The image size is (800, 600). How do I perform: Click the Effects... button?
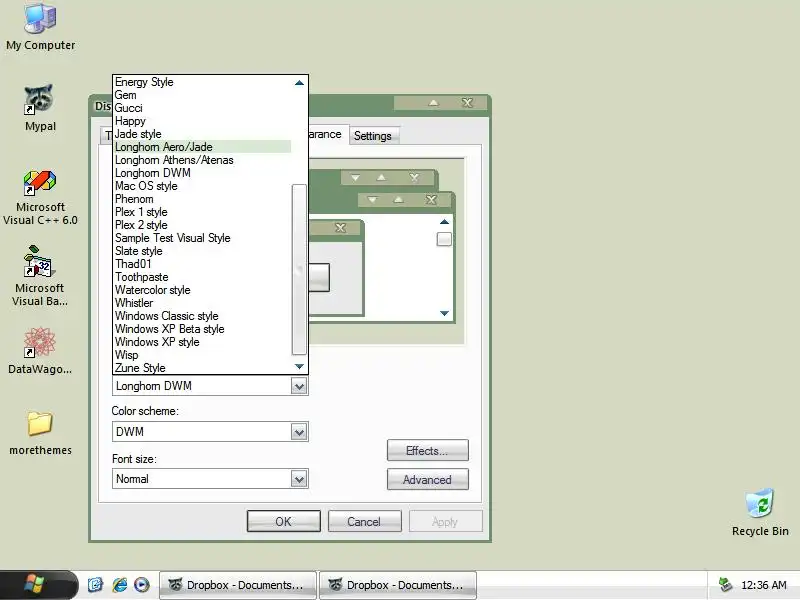pyautogui.click(x=428, y=451)
